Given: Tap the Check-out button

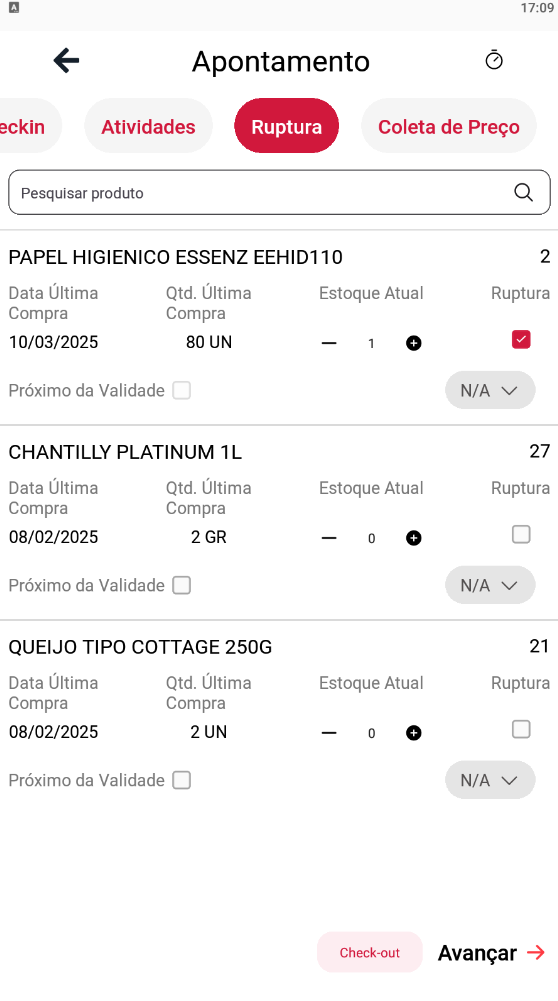Looking at the screenshot, I should click(370, 952).
